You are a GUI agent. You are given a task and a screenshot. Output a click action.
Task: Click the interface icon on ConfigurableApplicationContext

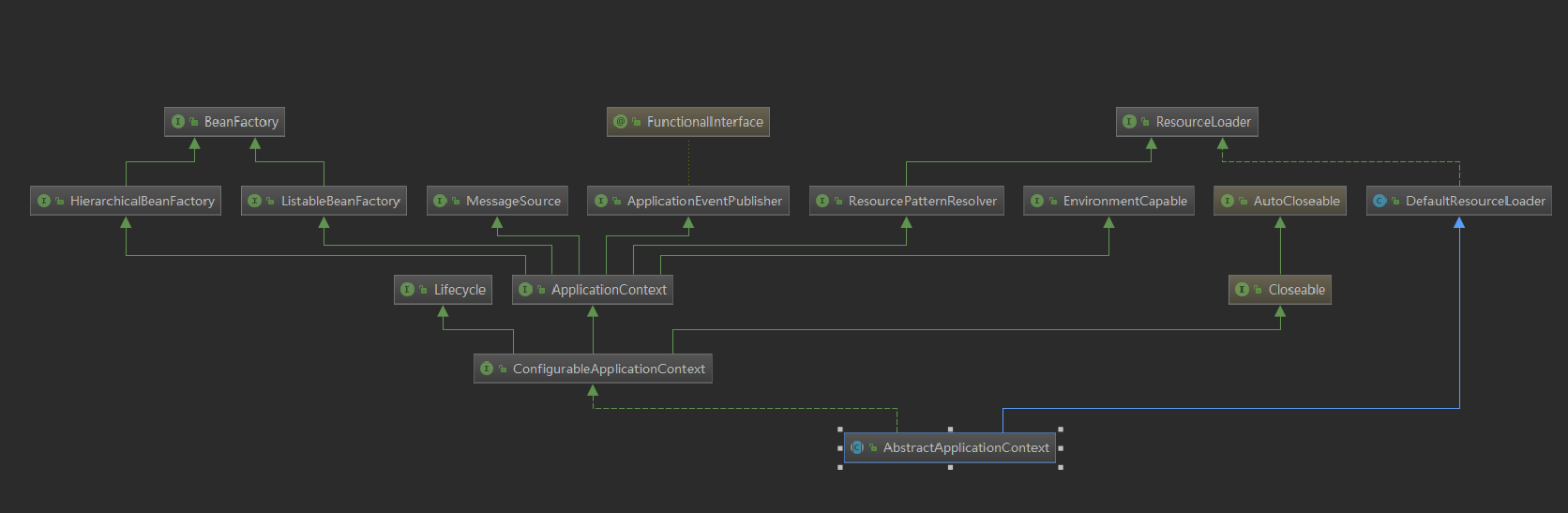coord(487,369)
